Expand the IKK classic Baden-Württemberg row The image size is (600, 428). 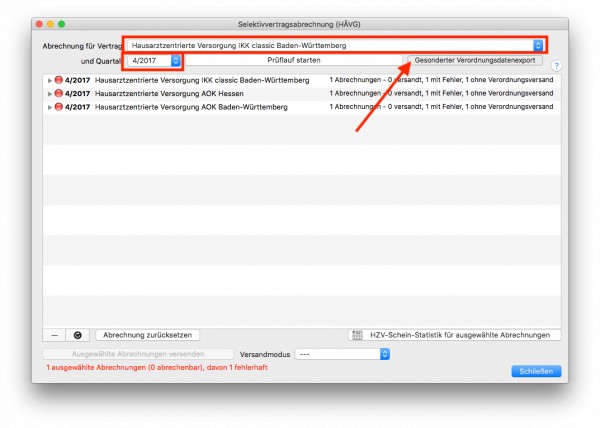click(x=49, y=81)
